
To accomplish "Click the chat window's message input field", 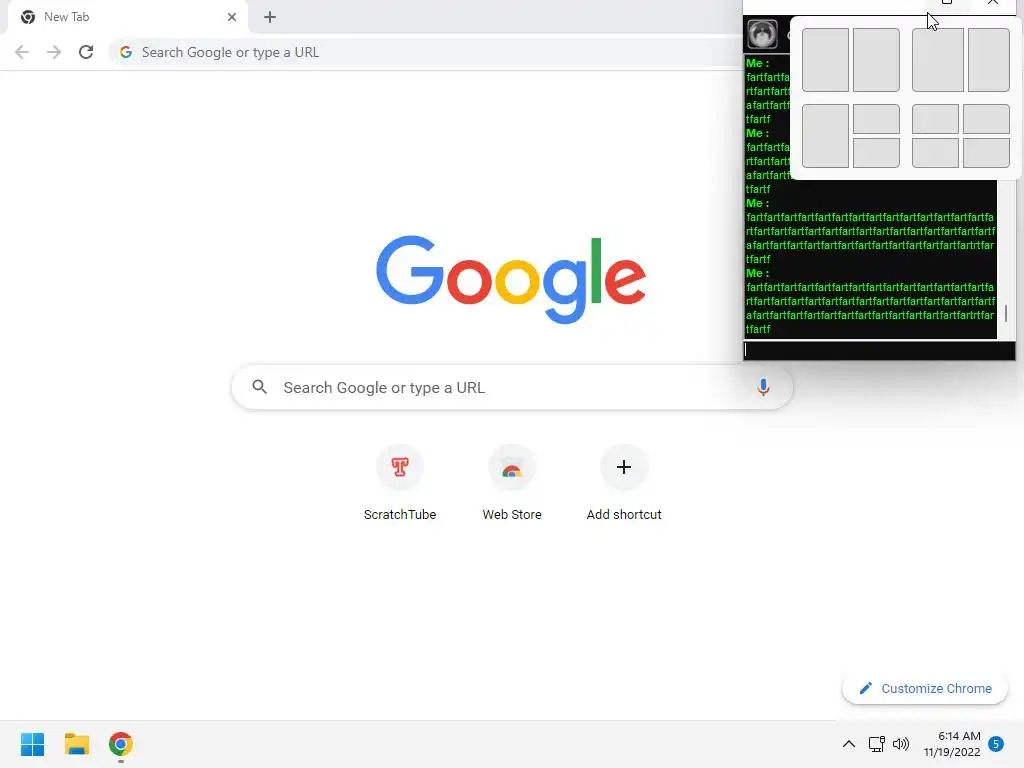I will (x=879, y=350).
